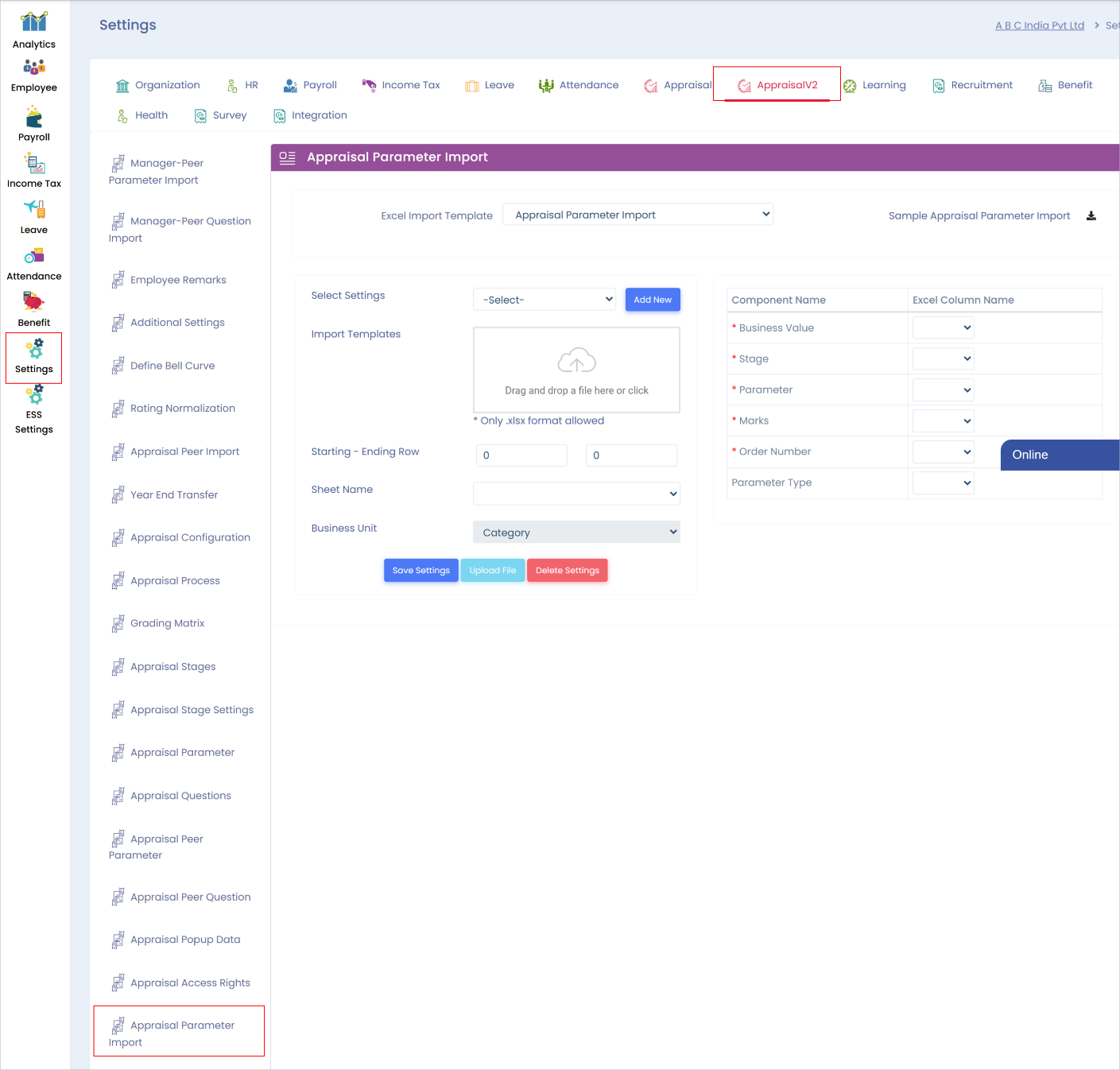Click the starting row number field
This screenshot has width=1120, height=1070.
(521, 456)
